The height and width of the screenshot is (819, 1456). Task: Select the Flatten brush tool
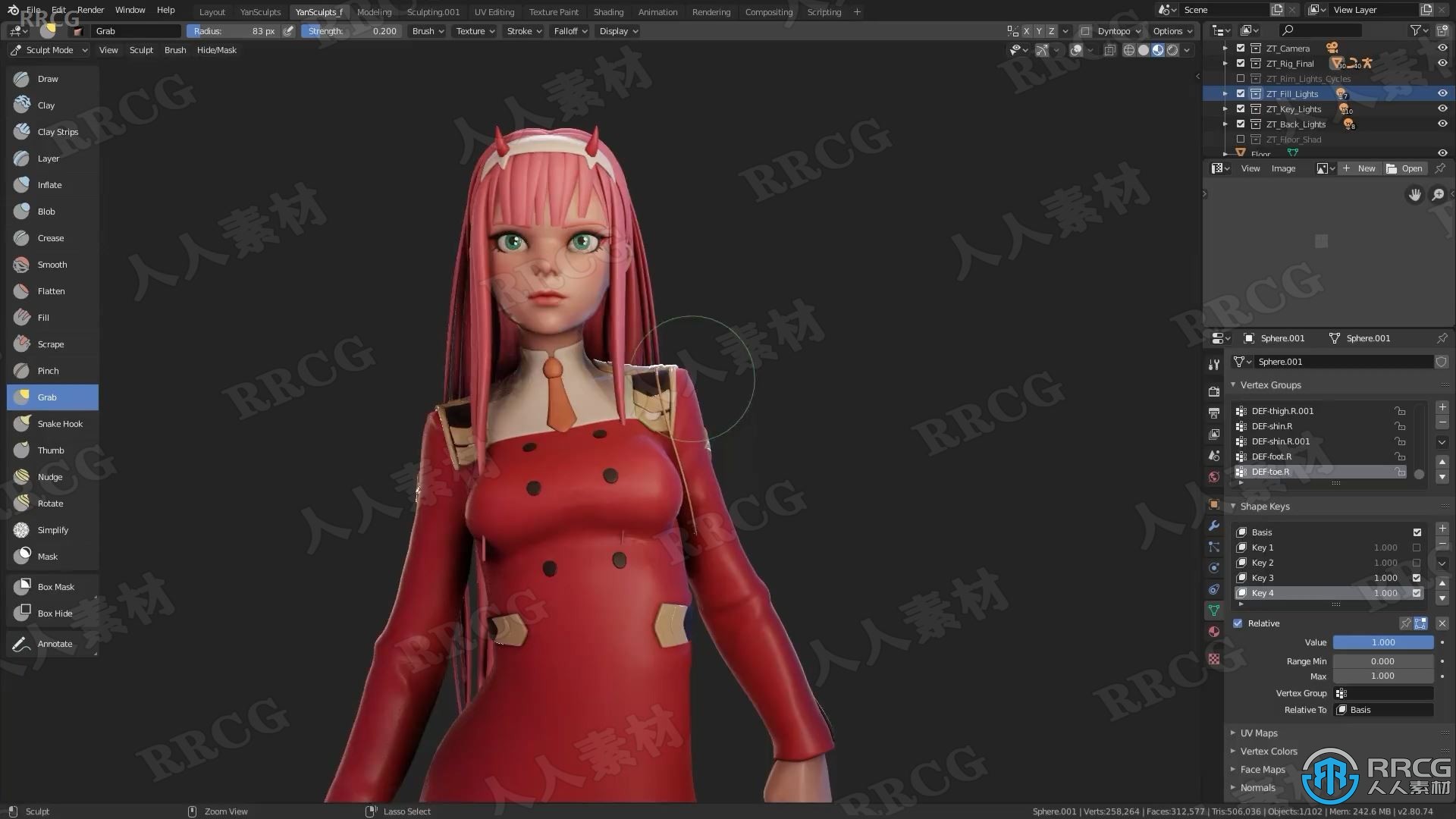[x=52, y=291]
